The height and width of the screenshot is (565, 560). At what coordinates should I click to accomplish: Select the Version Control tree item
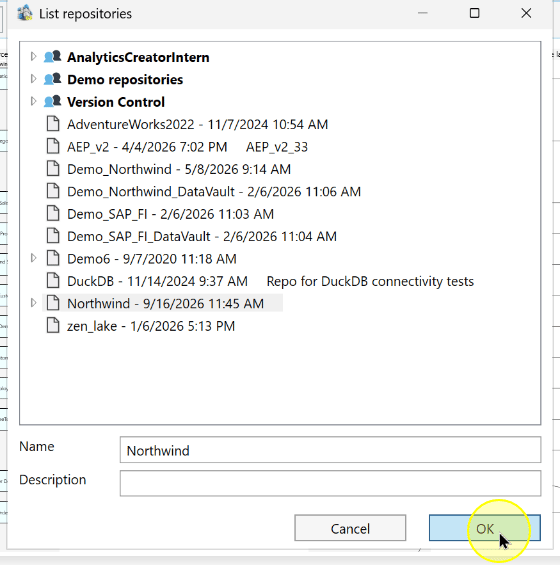116,102
